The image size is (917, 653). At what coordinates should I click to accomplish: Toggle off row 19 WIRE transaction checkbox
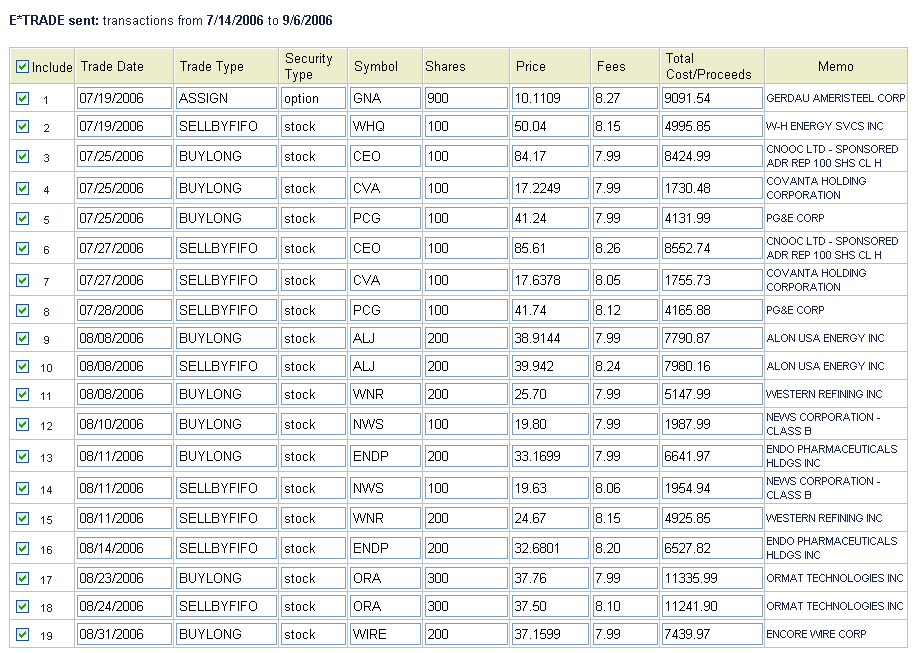(22, 633)
